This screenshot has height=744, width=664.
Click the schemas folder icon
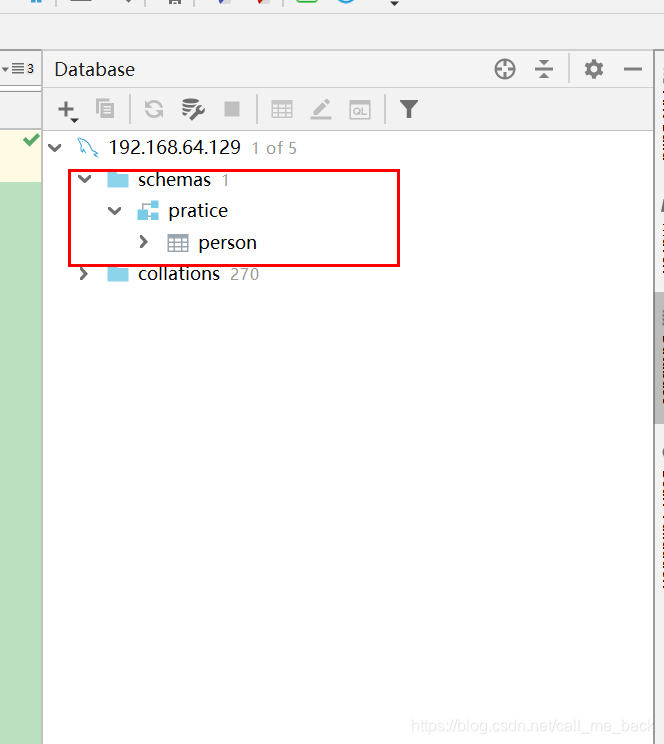pos(118,180)
